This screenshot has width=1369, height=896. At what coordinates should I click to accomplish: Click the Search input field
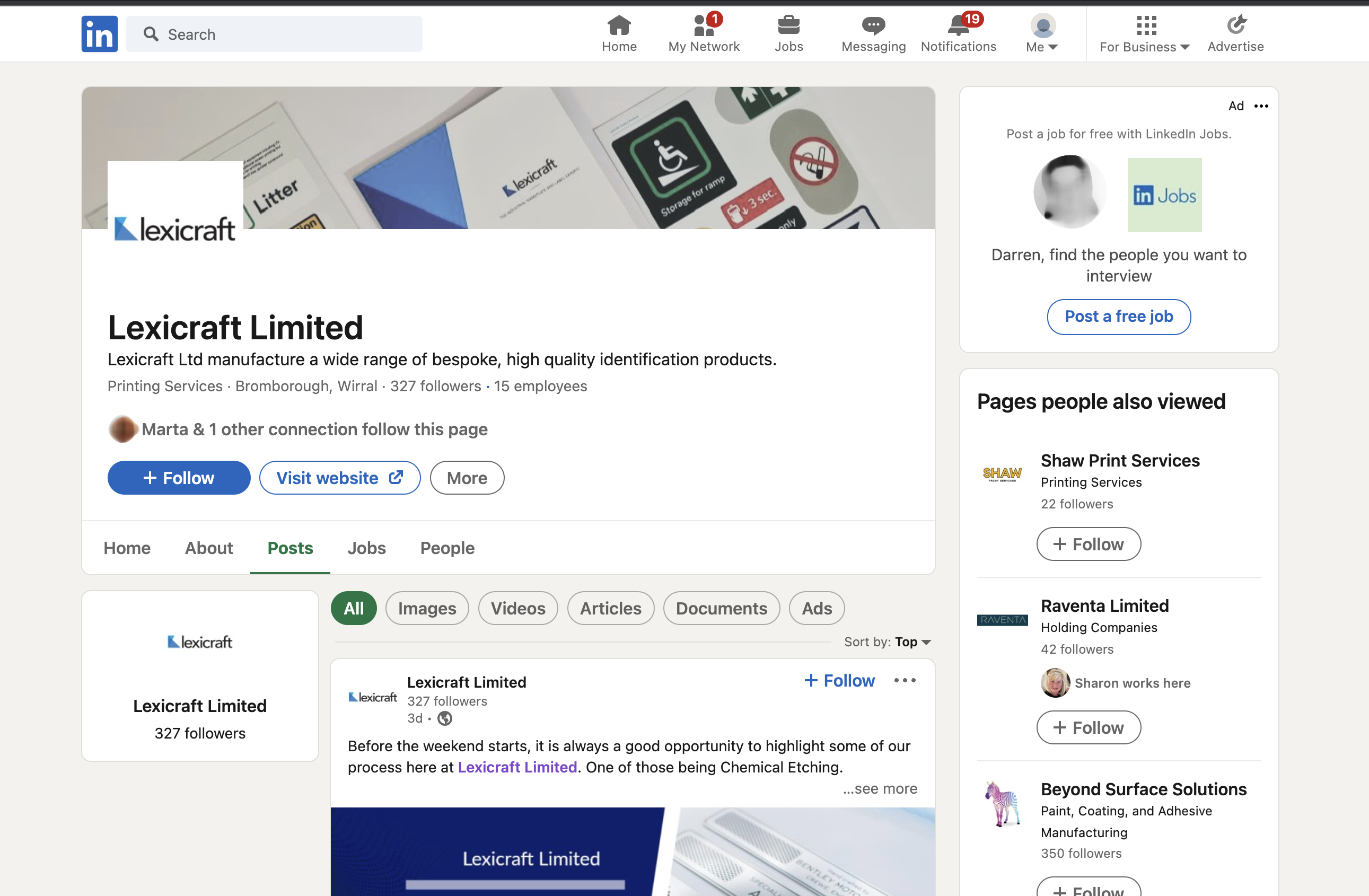(274, 34)
